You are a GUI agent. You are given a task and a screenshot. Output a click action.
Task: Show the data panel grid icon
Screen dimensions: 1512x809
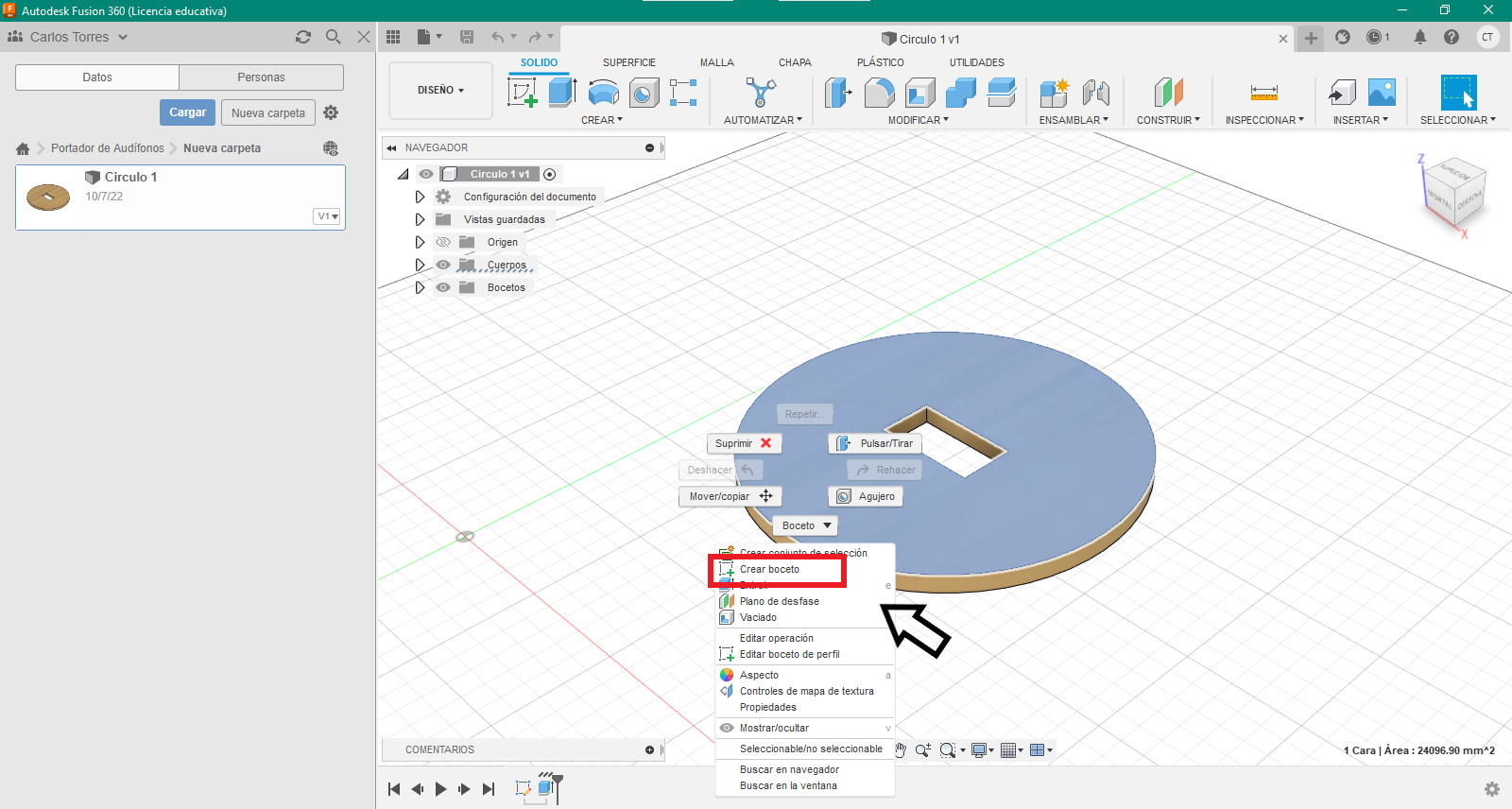(393, 37)
